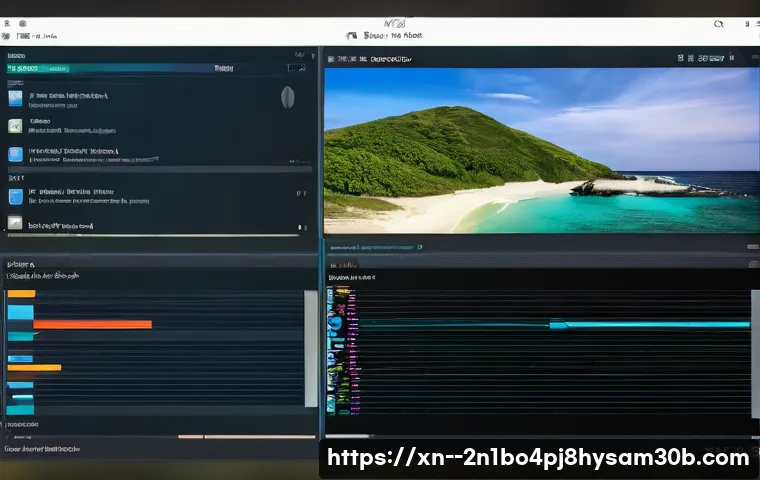Click the small blue marker under the preview
The width and height of the screenshot is (760, 480).
tap(420, 247)
